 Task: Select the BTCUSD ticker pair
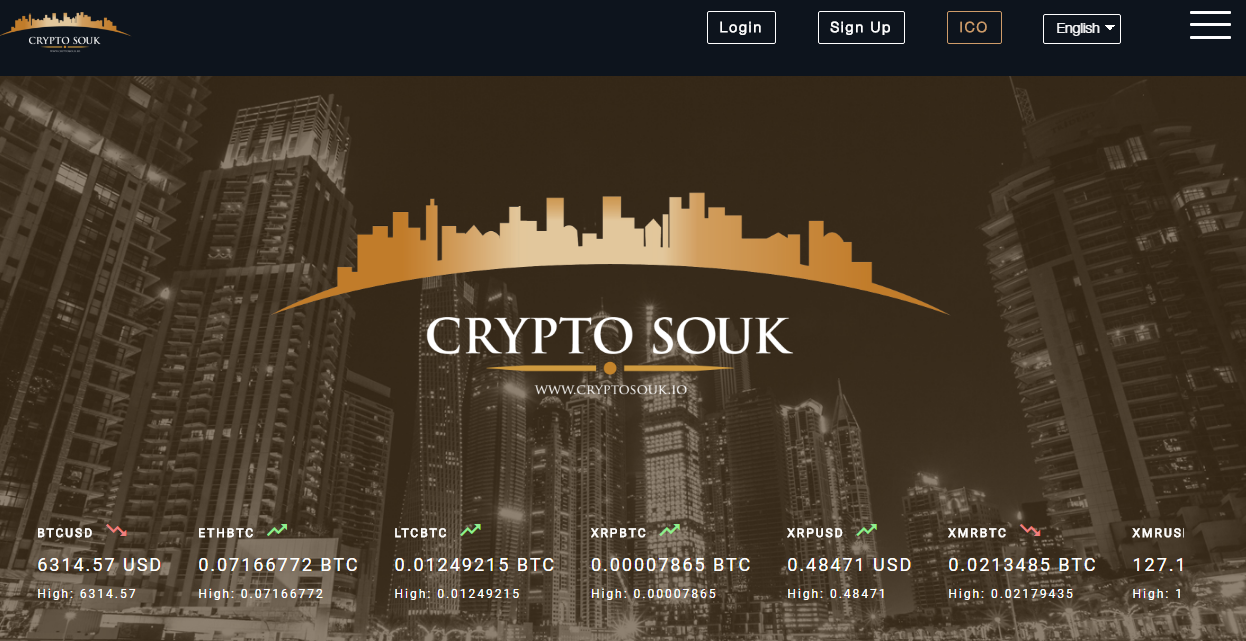[x=65, y=533]
